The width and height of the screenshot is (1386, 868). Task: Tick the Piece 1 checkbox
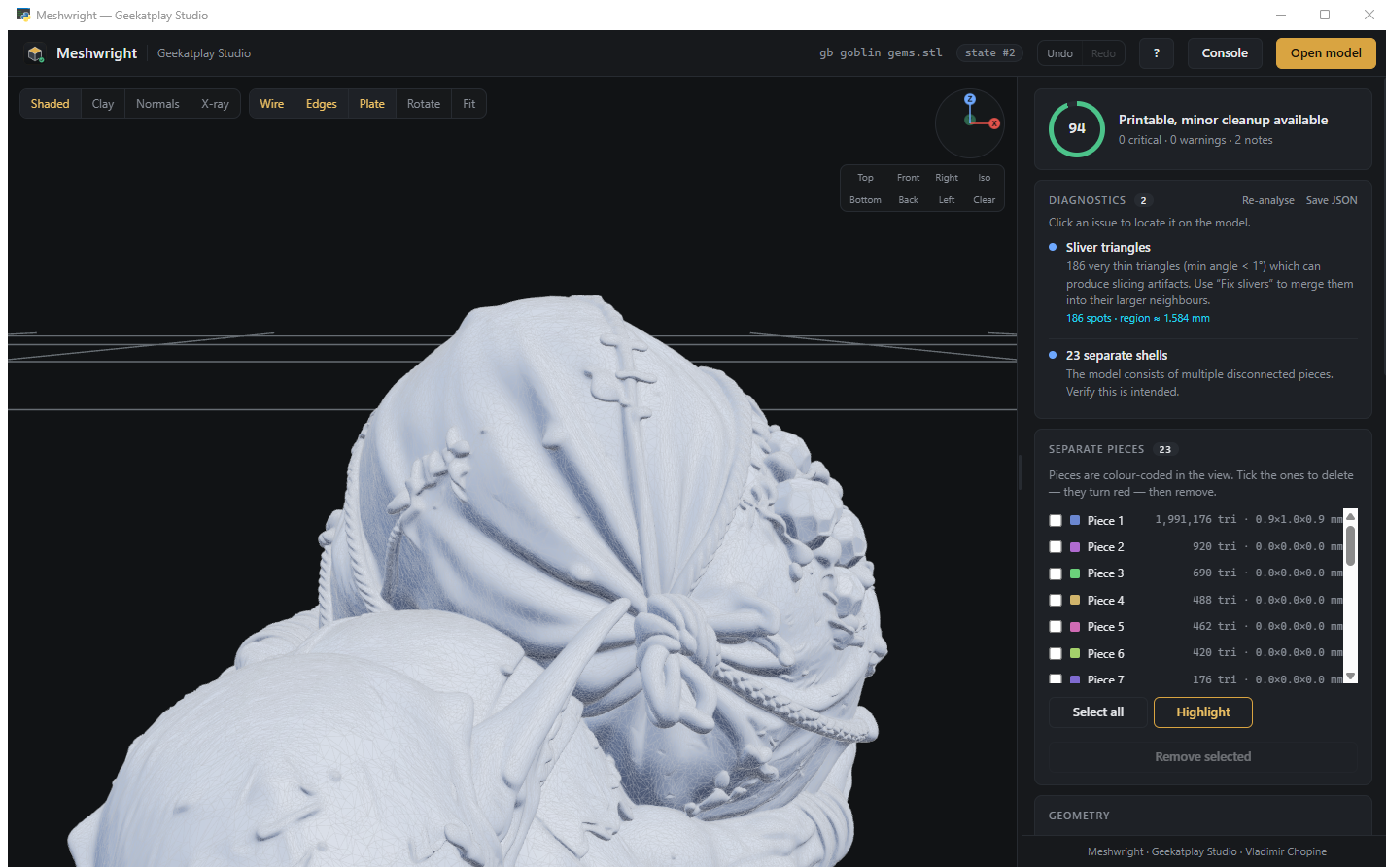point(1056,521)
